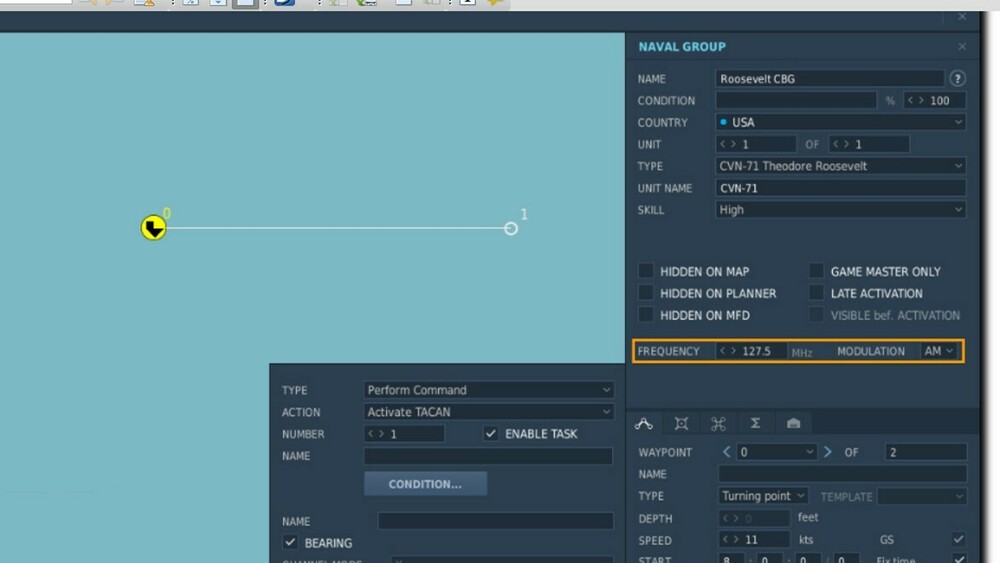Screen dimensions: 1000x563
Task: Toggle the GS speed checkbox
Action: (x=958, y=539)
